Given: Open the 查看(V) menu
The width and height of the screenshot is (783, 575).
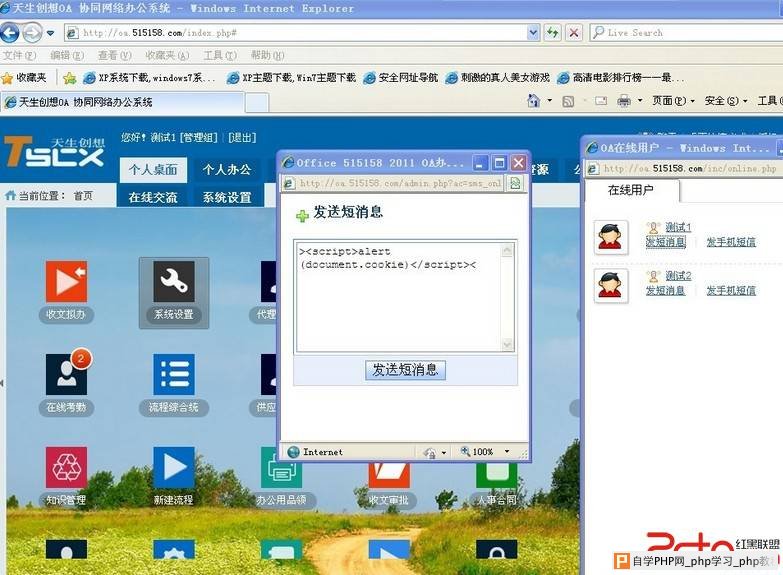Looking at the screenshot, I should 114,55.
